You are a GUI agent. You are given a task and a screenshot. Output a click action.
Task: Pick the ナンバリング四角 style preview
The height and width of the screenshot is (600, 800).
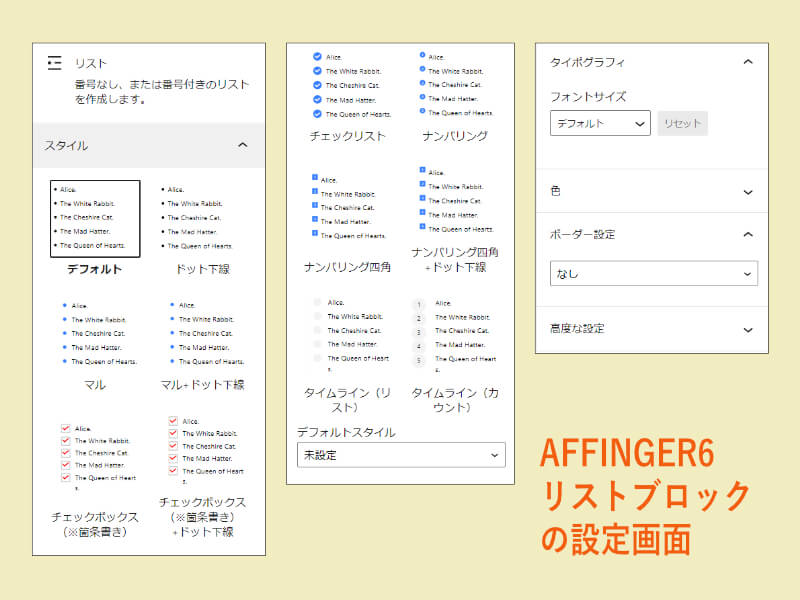pos(347,207)
